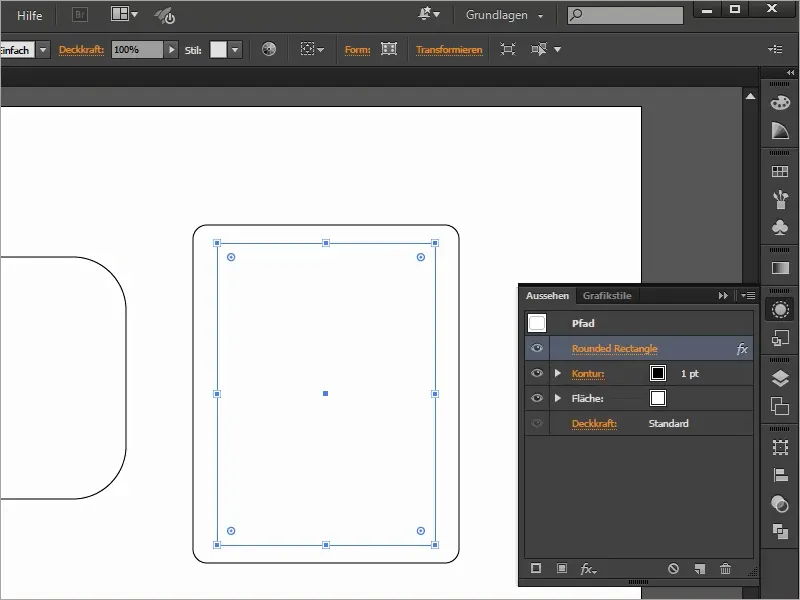Click the black Kontur color swatch
This screenshot has height=600, width=800.
tap(658, 373)
